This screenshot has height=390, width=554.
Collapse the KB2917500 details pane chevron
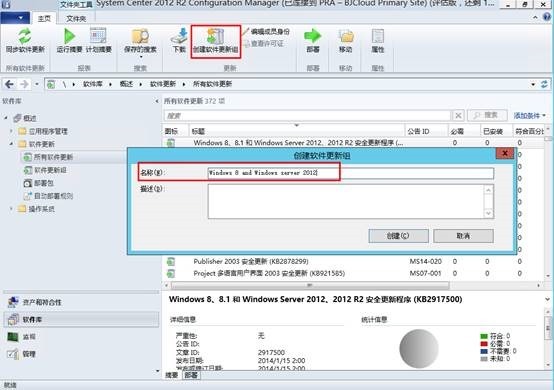[547, 300]
